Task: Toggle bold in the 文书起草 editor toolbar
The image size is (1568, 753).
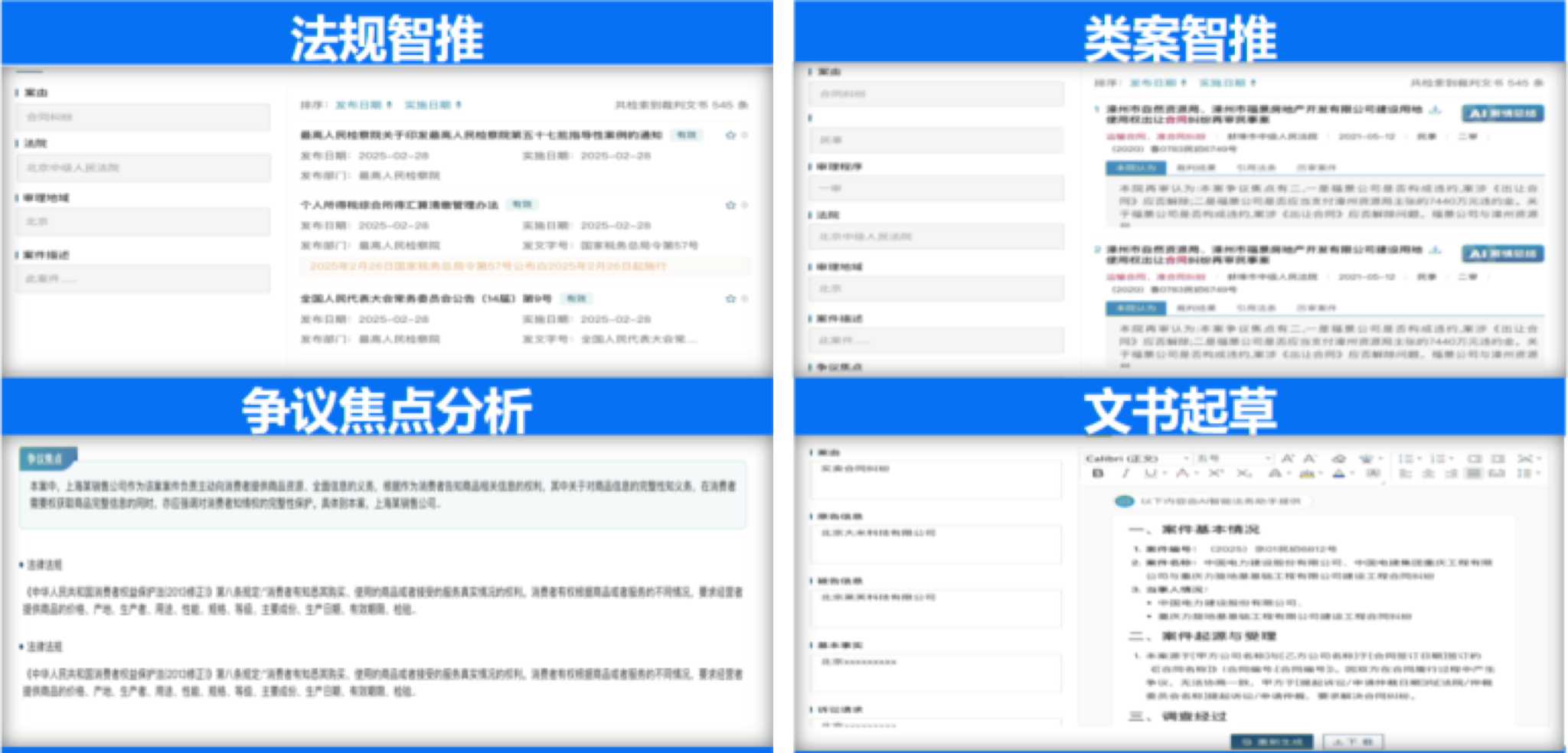Action: click(1098, 473)
